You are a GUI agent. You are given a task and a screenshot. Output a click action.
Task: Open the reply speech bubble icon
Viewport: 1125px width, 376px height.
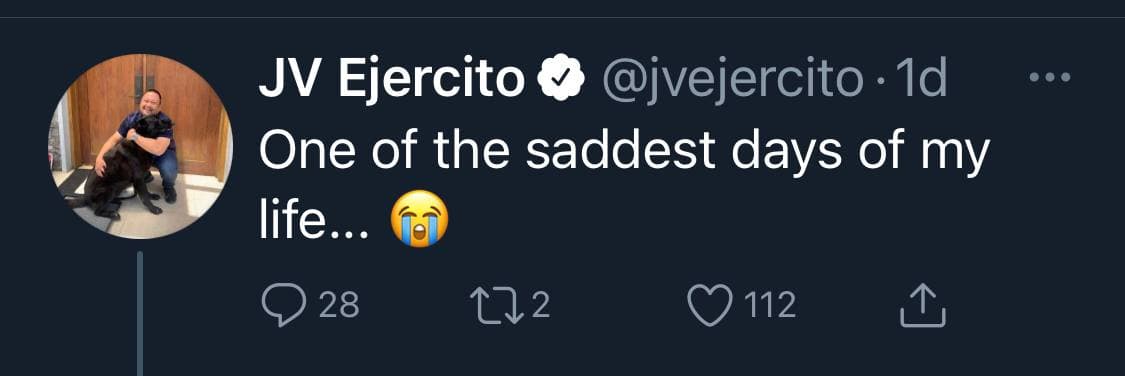coord(284,306)
